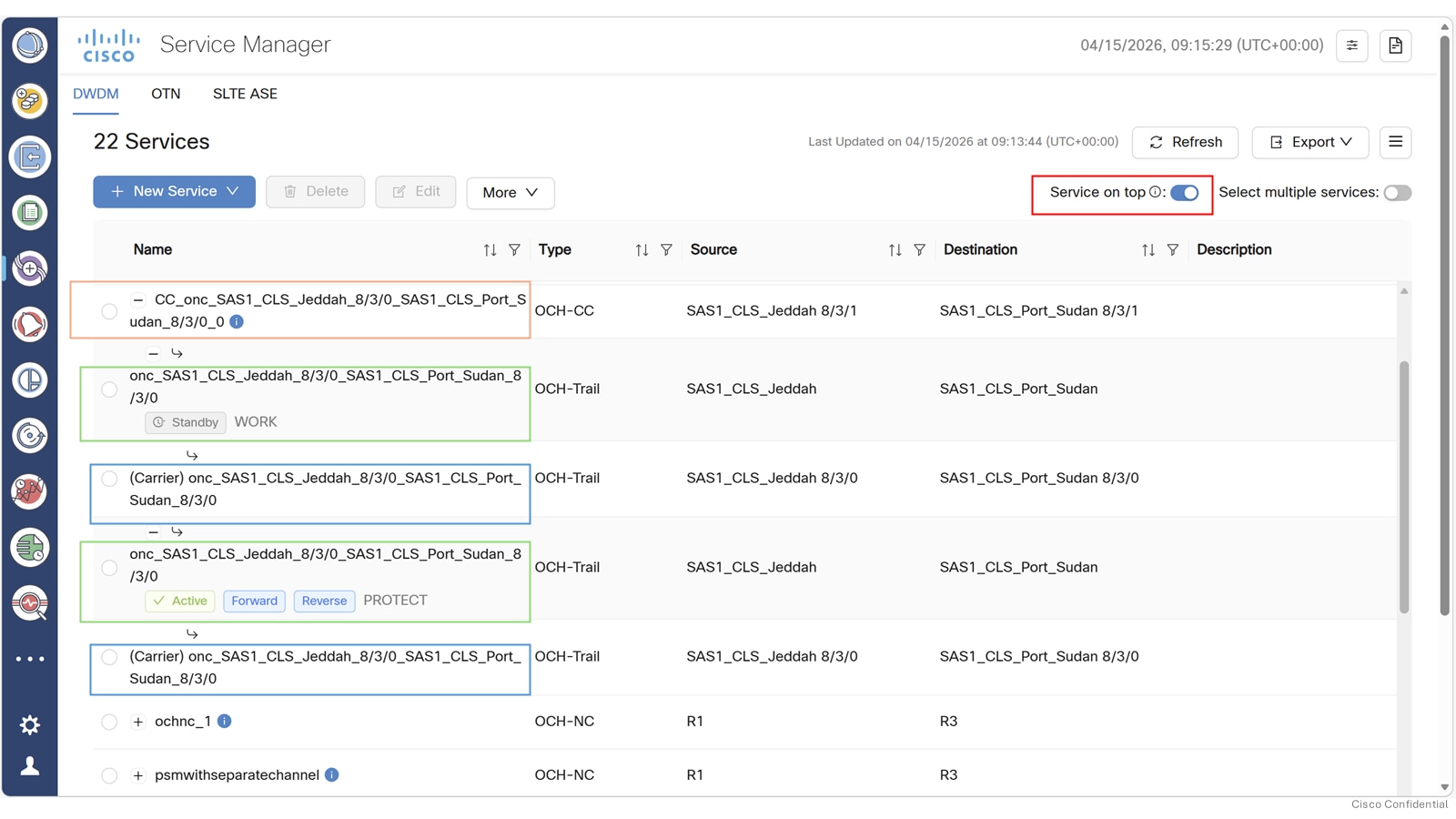Click the sort icon on the Name column
The height and width of the screenshot is (819, 1456).
(490, 249)
